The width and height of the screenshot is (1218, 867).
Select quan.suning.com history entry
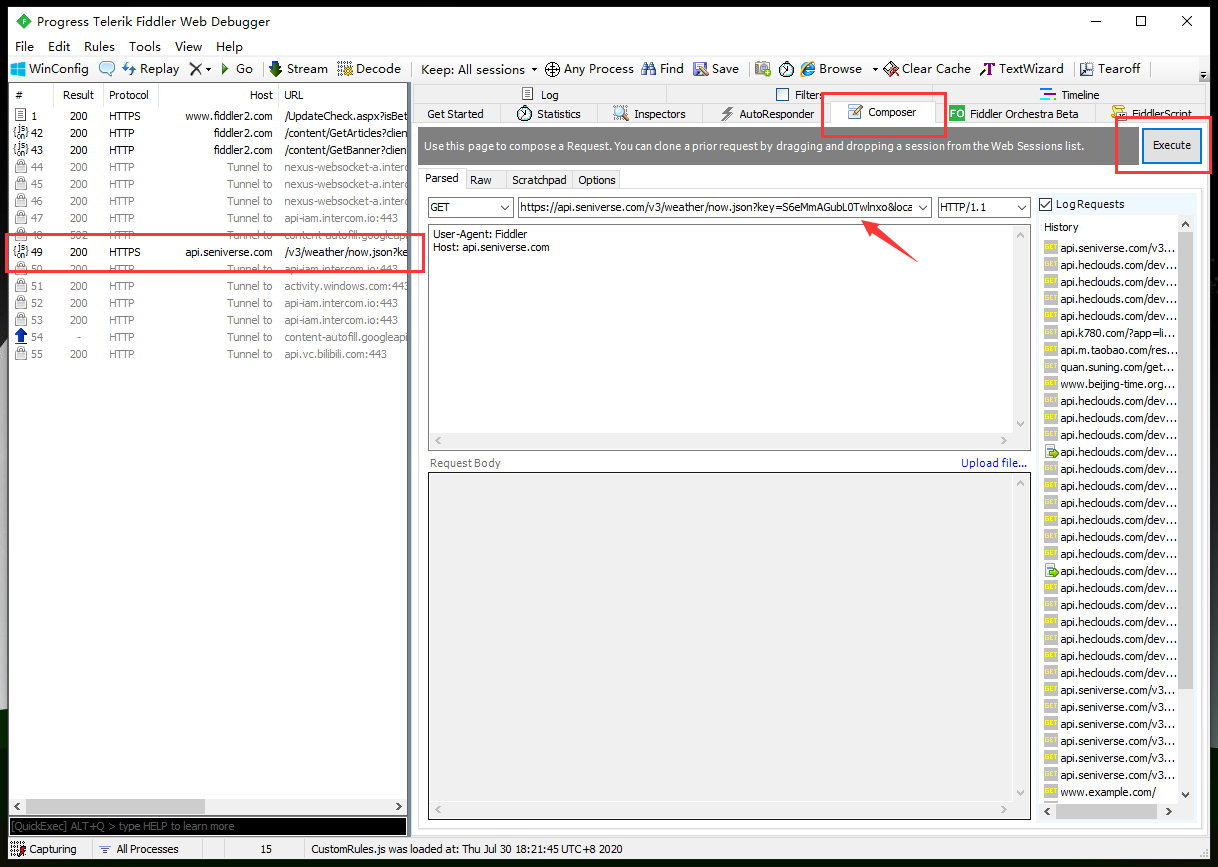[x=1111, y=367]
